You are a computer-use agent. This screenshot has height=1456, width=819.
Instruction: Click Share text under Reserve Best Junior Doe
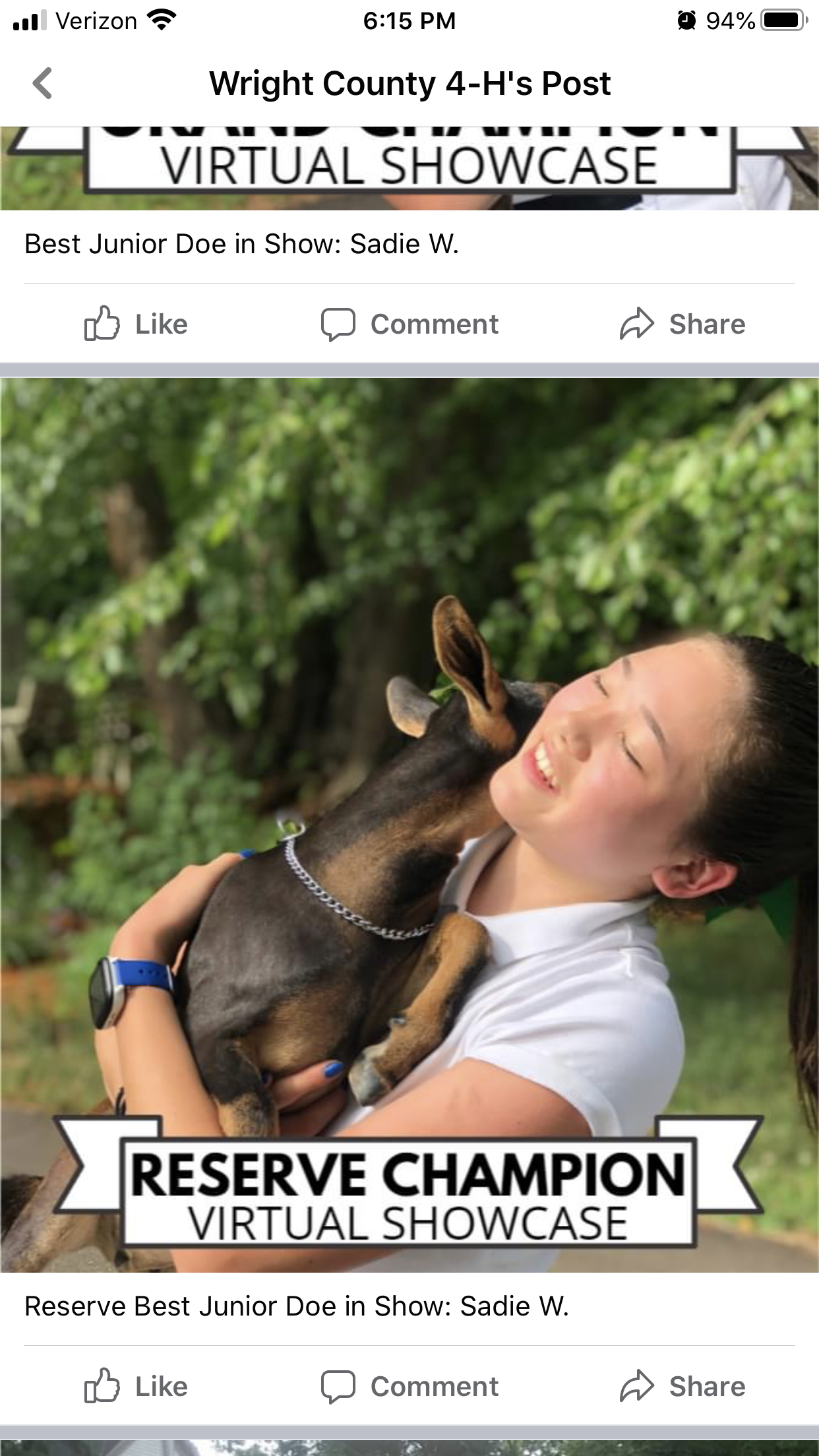707,1387
